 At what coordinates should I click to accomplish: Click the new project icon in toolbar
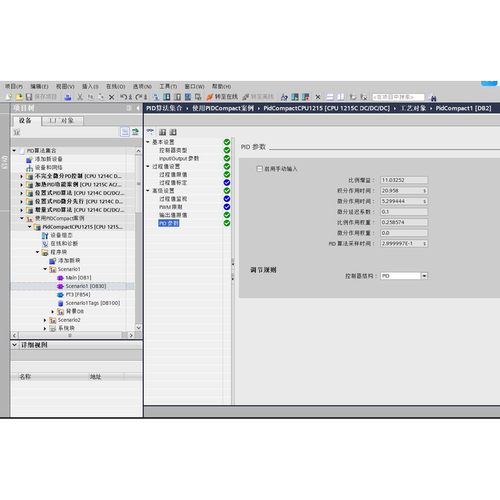click(9, 97)
